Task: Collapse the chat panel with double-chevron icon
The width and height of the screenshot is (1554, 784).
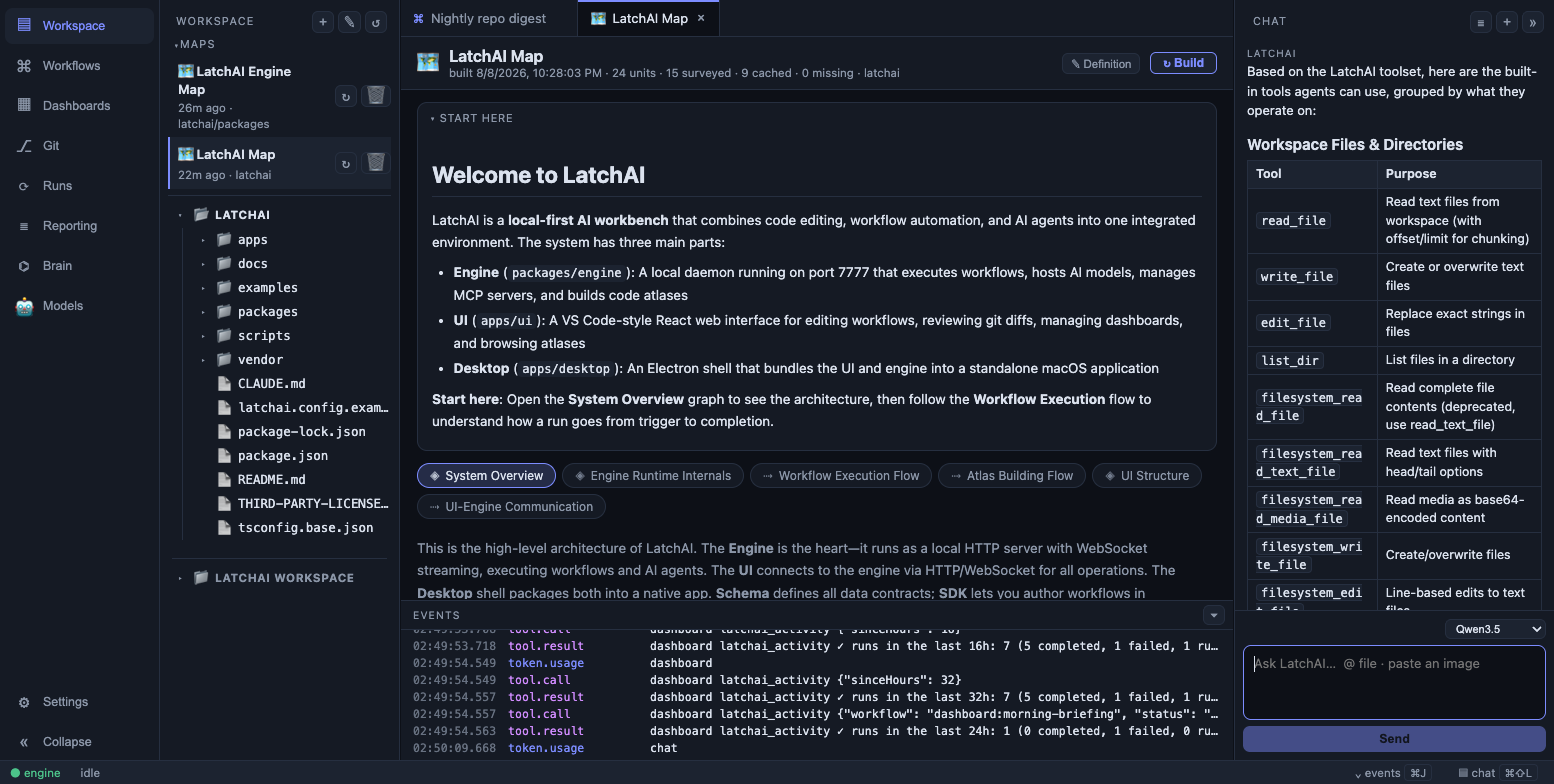Action: click(1532, 21)
